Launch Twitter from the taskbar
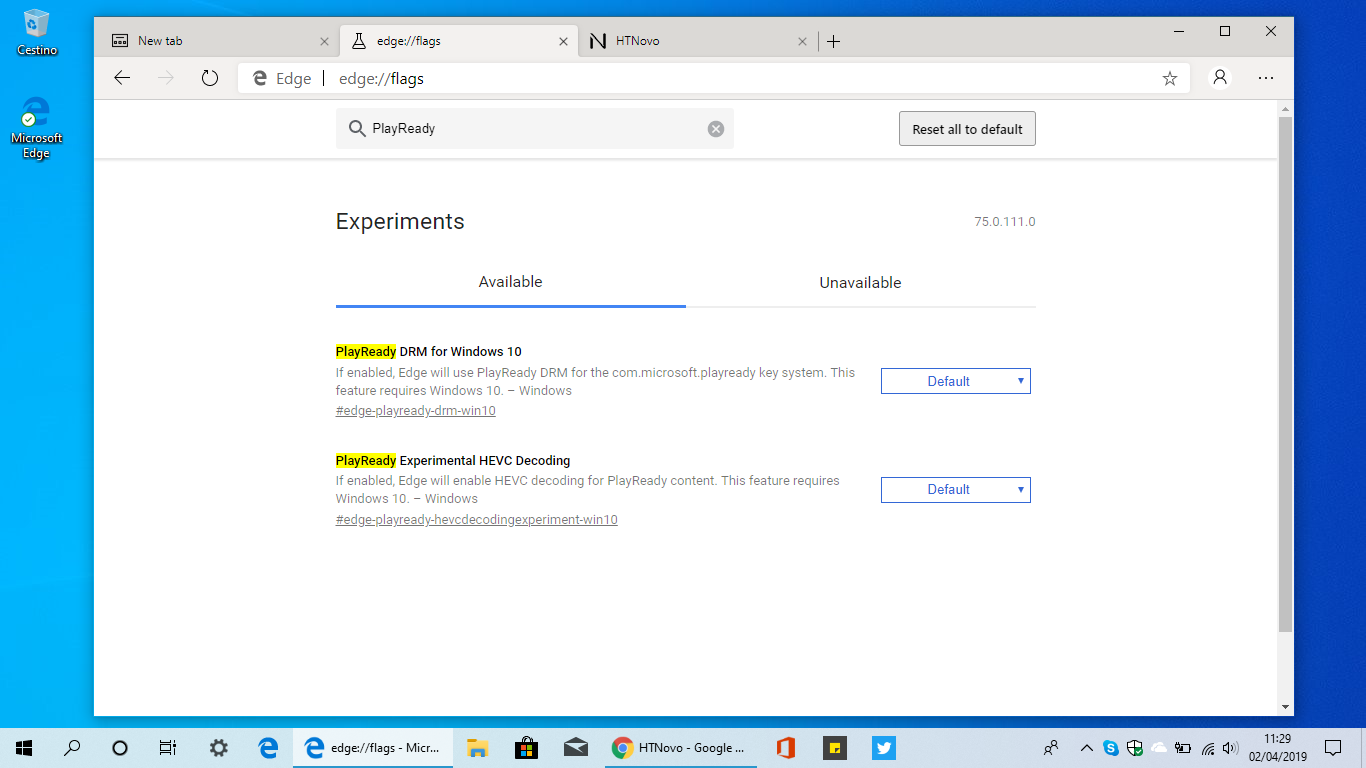1366x768 pixels. click(883, 747)
